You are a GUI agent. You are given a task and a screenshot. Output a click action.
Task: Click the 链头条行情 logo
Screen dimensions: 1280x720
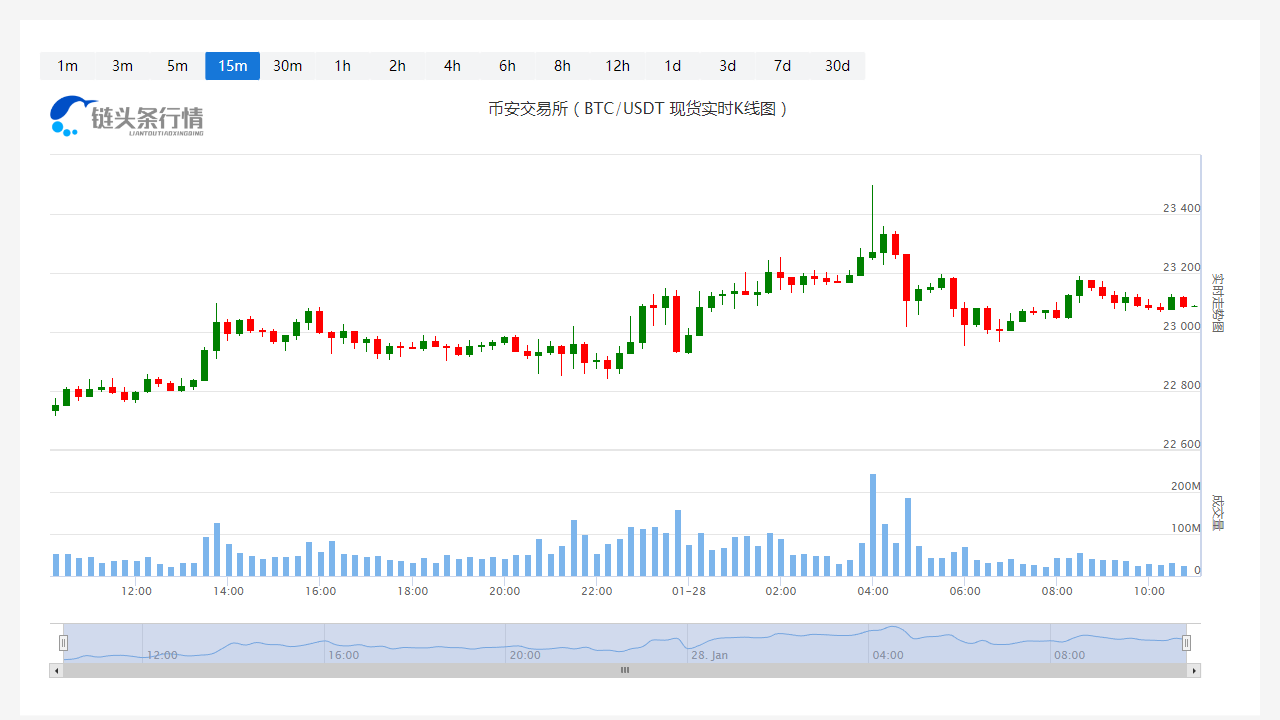[x=127, y=116]
